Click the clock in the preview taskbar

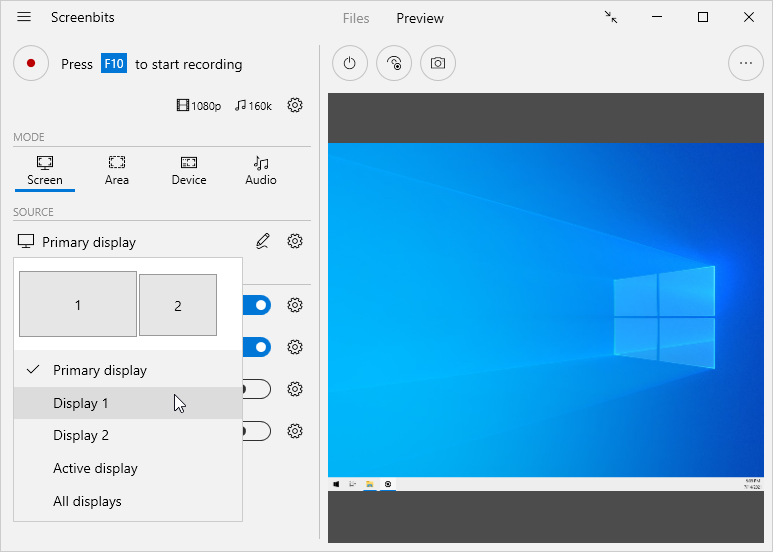[752, 484]
